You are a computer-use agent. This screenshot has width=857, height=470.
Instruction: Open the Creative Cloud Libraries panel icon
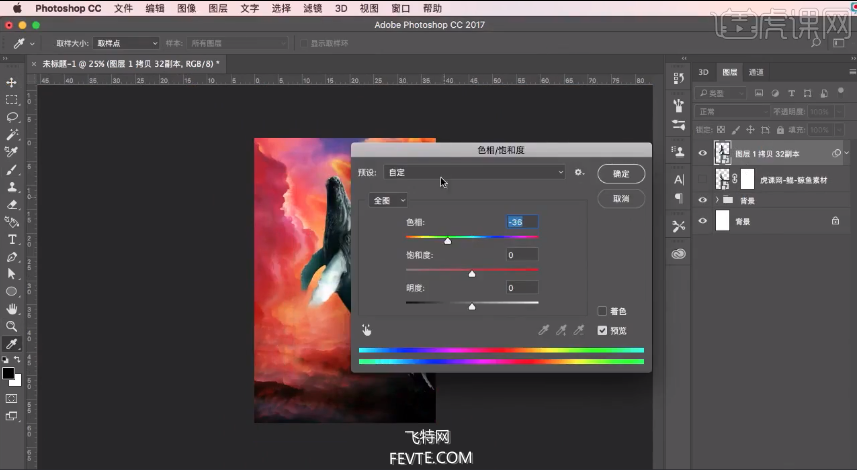coord(679,254)
